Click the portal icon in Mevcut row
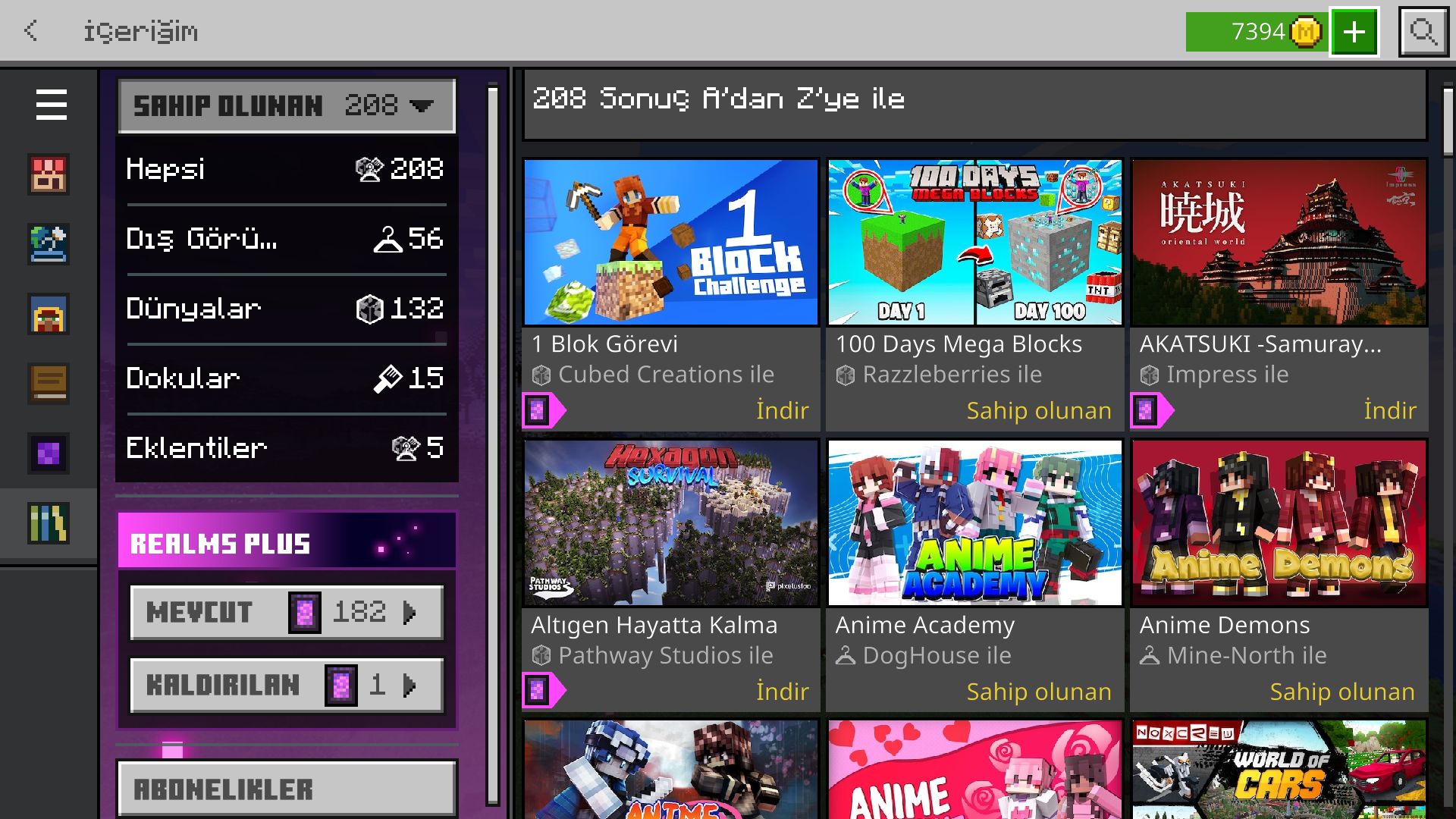Screen dimensions: 1456x819 click(304, 613)
